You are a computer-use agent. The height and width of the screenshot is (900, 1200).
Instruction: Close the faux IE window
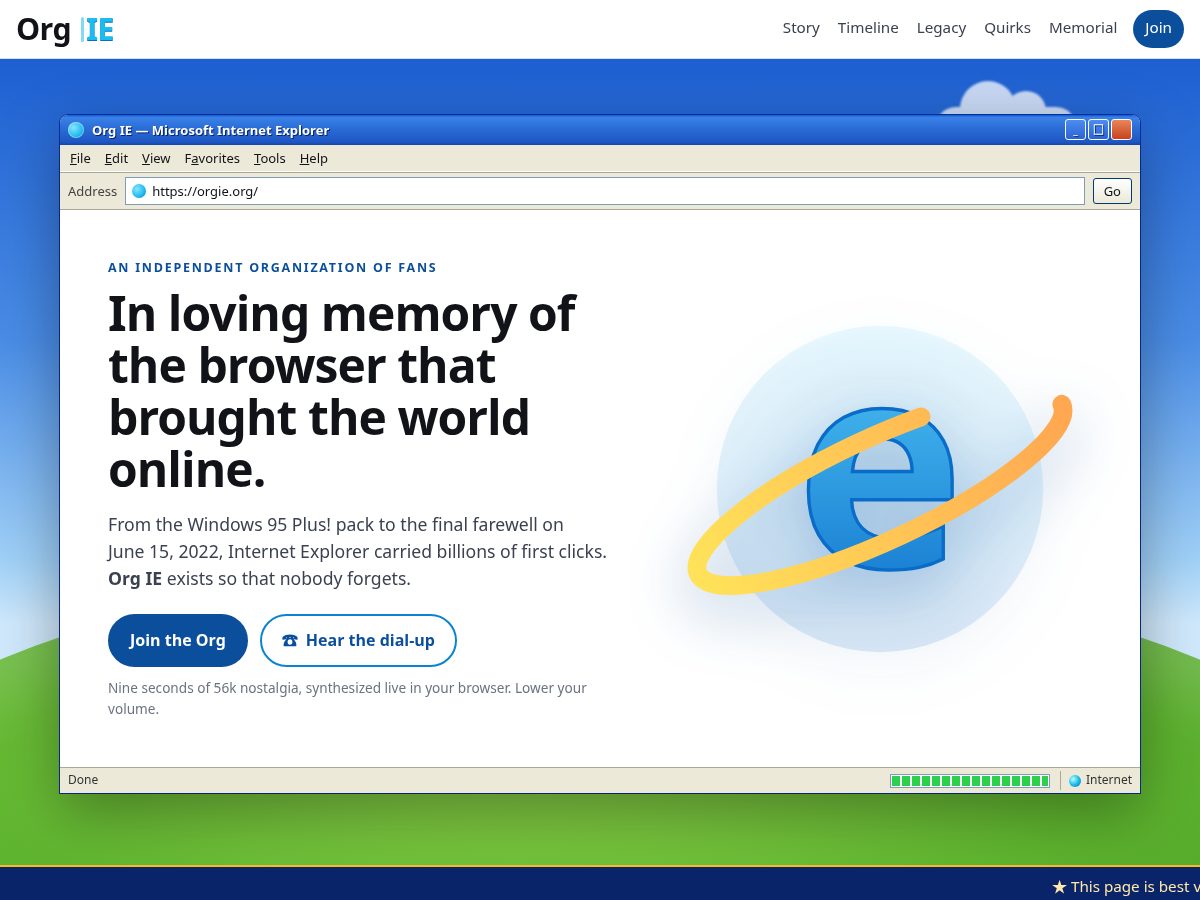point(1121,130)
